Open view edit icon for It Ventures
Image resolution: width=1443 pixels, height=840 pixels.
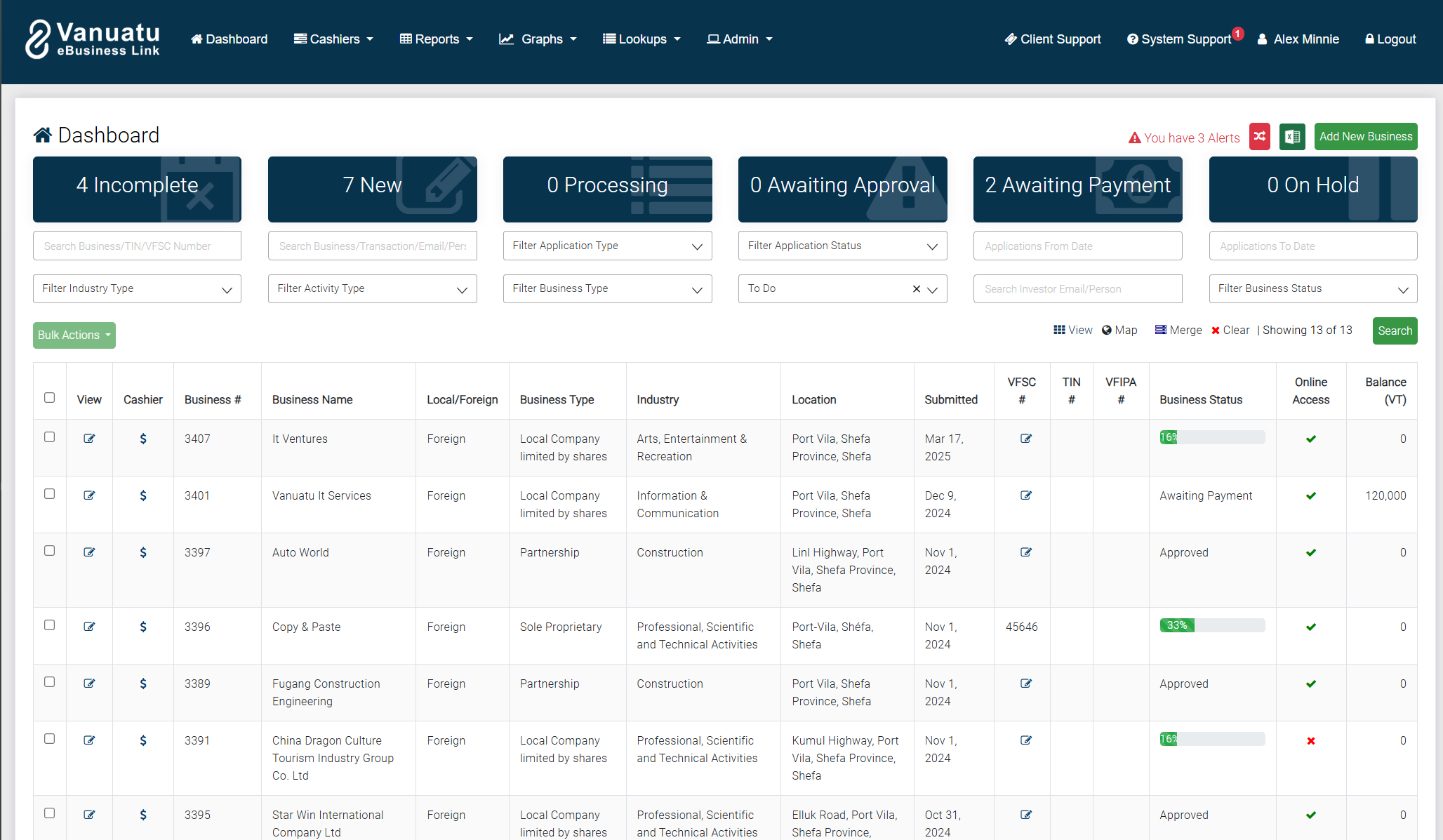tap(89, 439)
